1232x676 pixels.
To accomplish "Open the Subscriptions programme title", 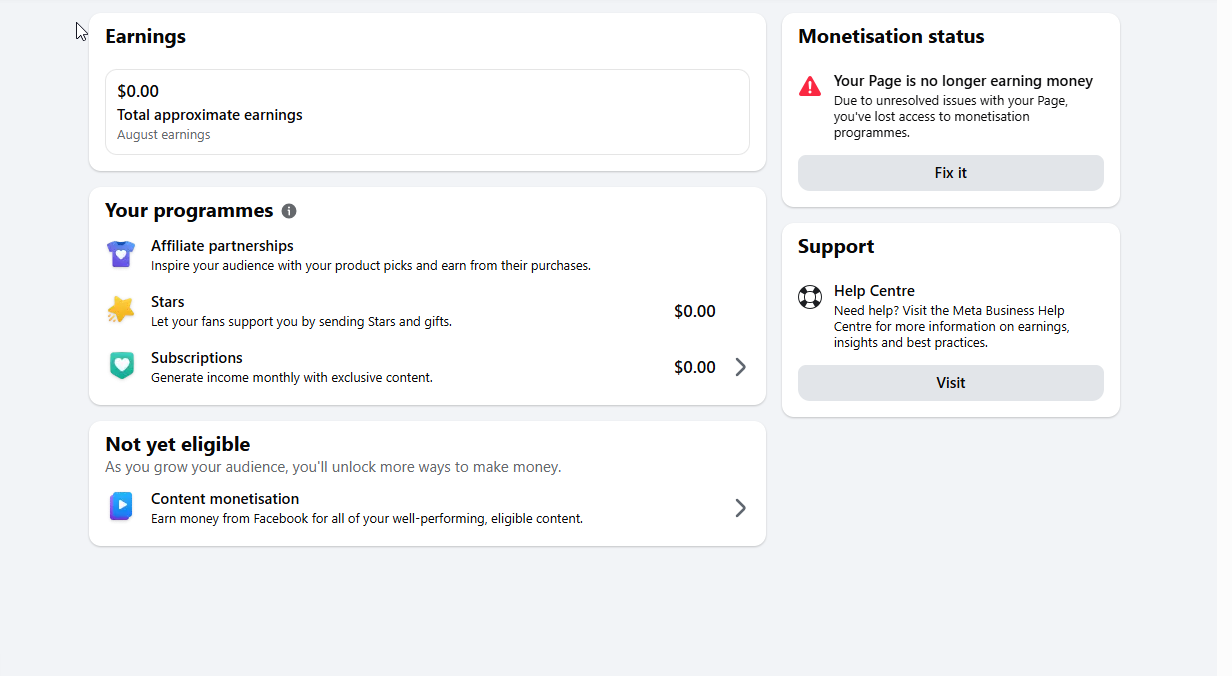I will click(197, 358).
